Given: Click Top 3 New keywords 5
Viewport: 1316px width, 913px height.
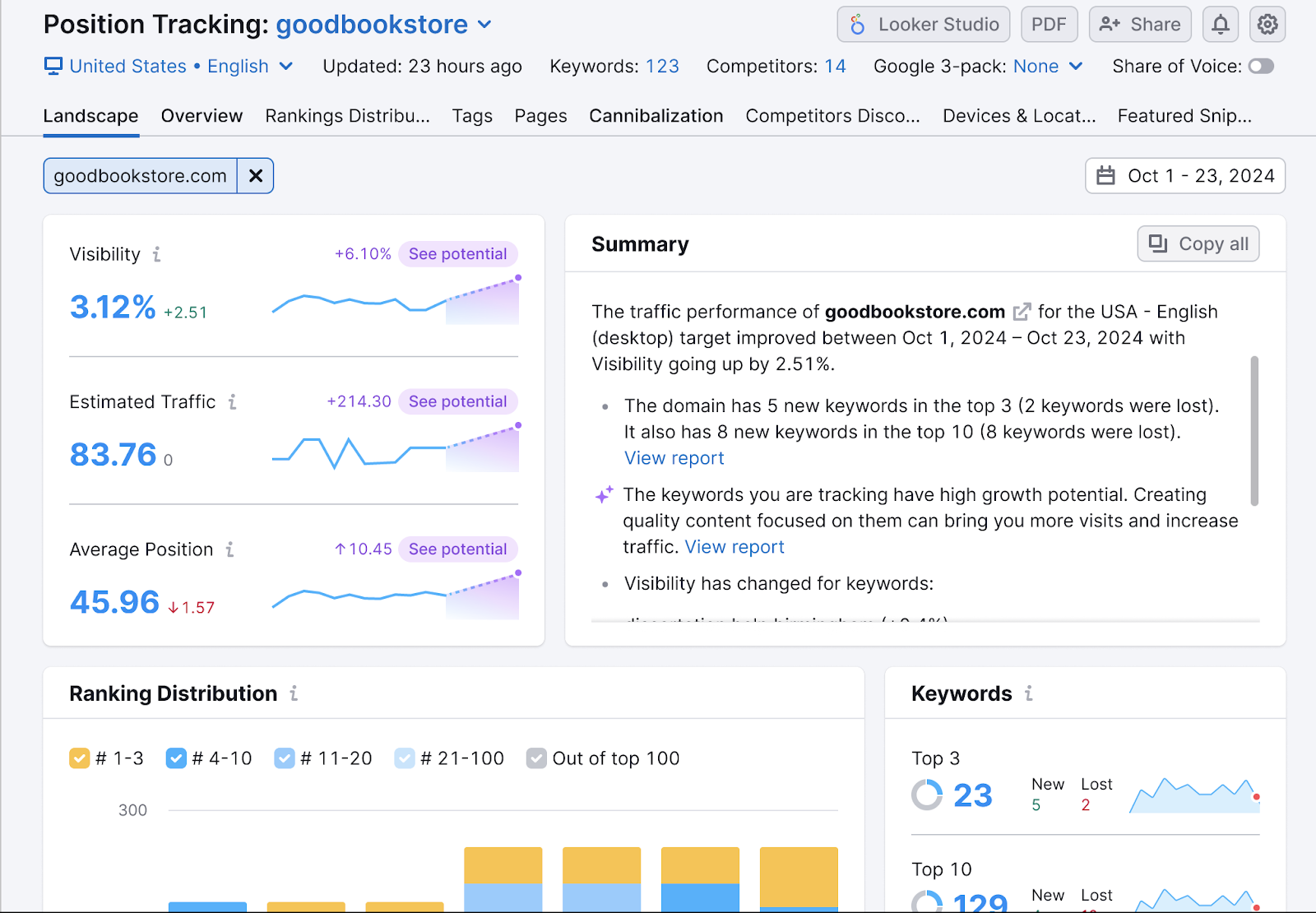Looking at the screenshot, I should coord(1036,805).
